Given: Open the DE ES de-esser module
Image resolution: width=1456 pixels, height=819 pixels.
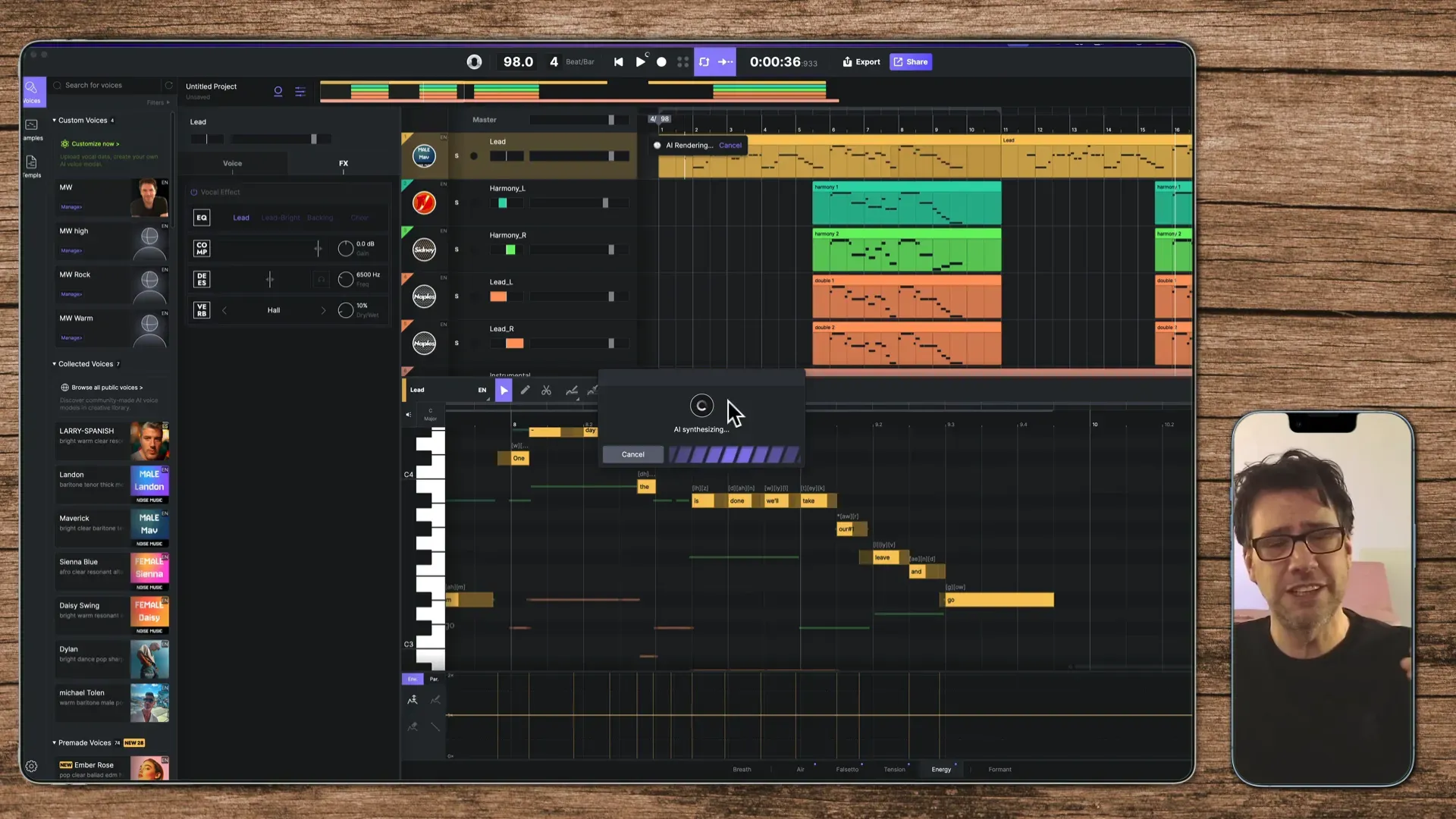Looking at the screenshot, I should pos(202,279).
